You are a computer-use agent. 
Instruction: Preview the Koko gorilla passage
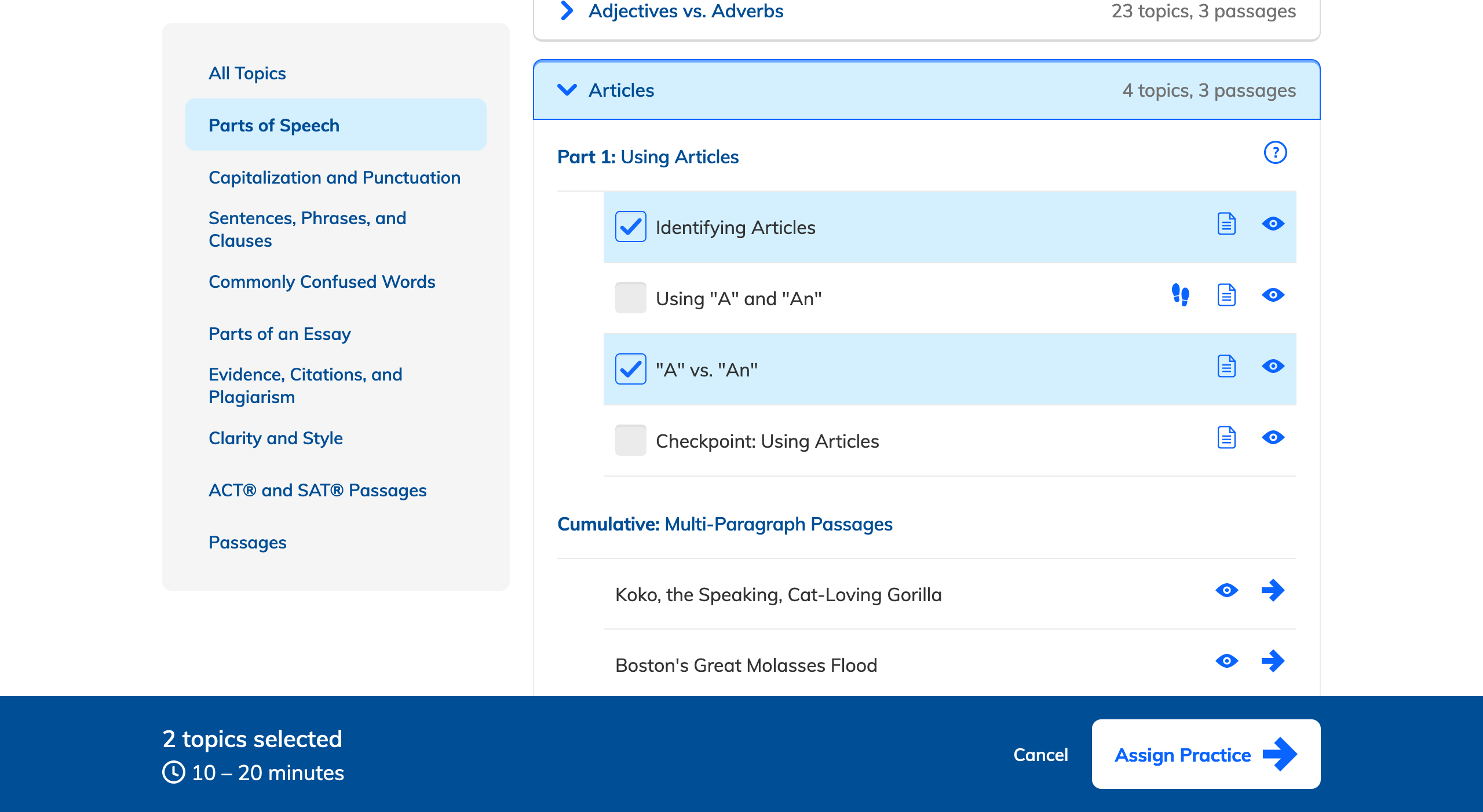pos(1226,591)
